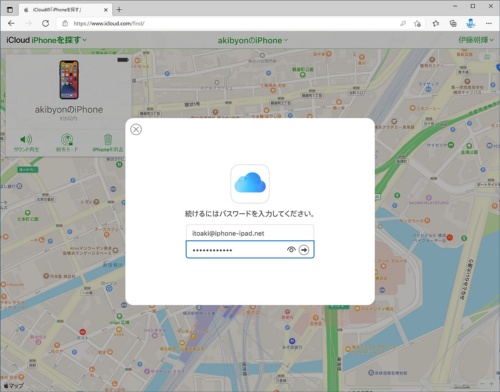Open browser Collections

(453, 23)
